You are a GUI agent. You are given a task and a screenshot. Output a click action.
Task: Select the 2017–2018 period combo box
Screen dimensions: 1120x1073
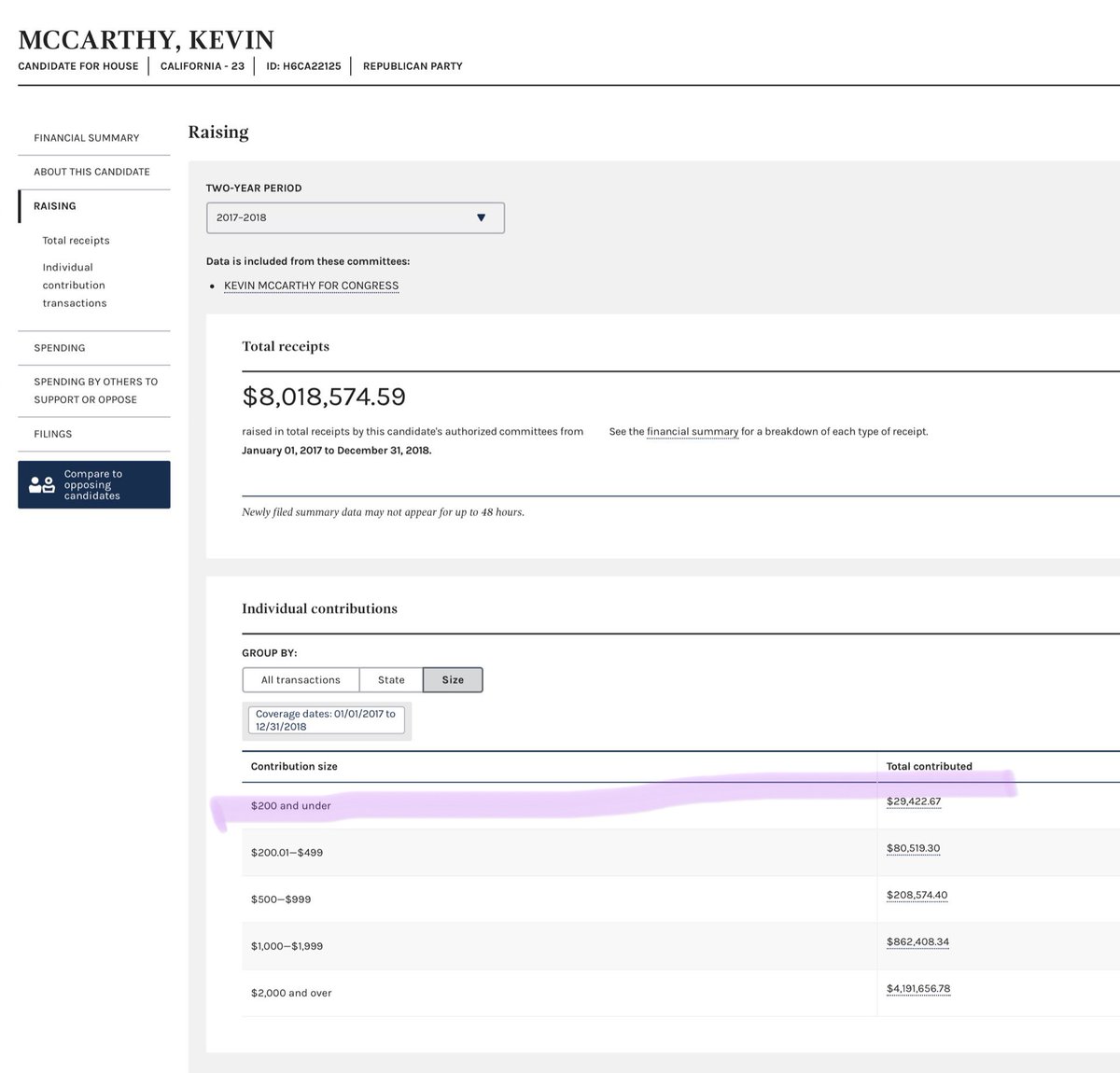pyautogui.click(x=355, y=217)
